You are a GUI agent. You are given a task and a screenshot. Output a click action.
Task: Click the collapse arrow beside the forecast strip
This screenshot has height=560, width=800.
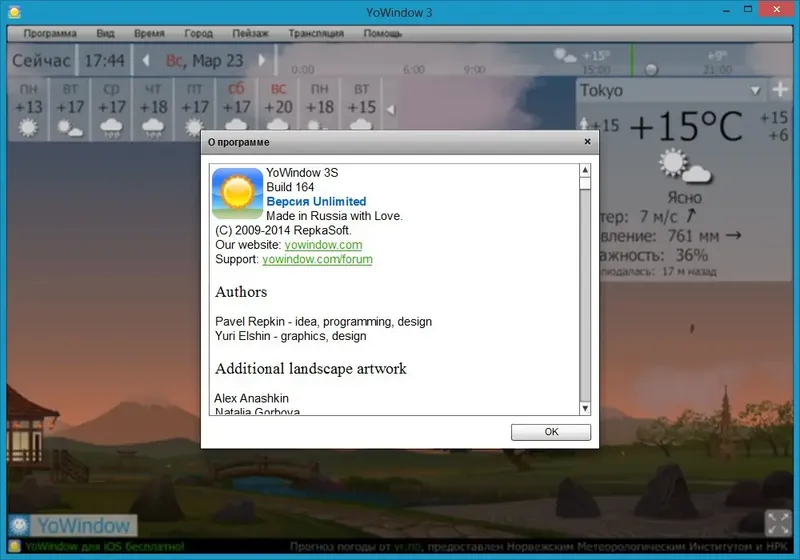390,110
